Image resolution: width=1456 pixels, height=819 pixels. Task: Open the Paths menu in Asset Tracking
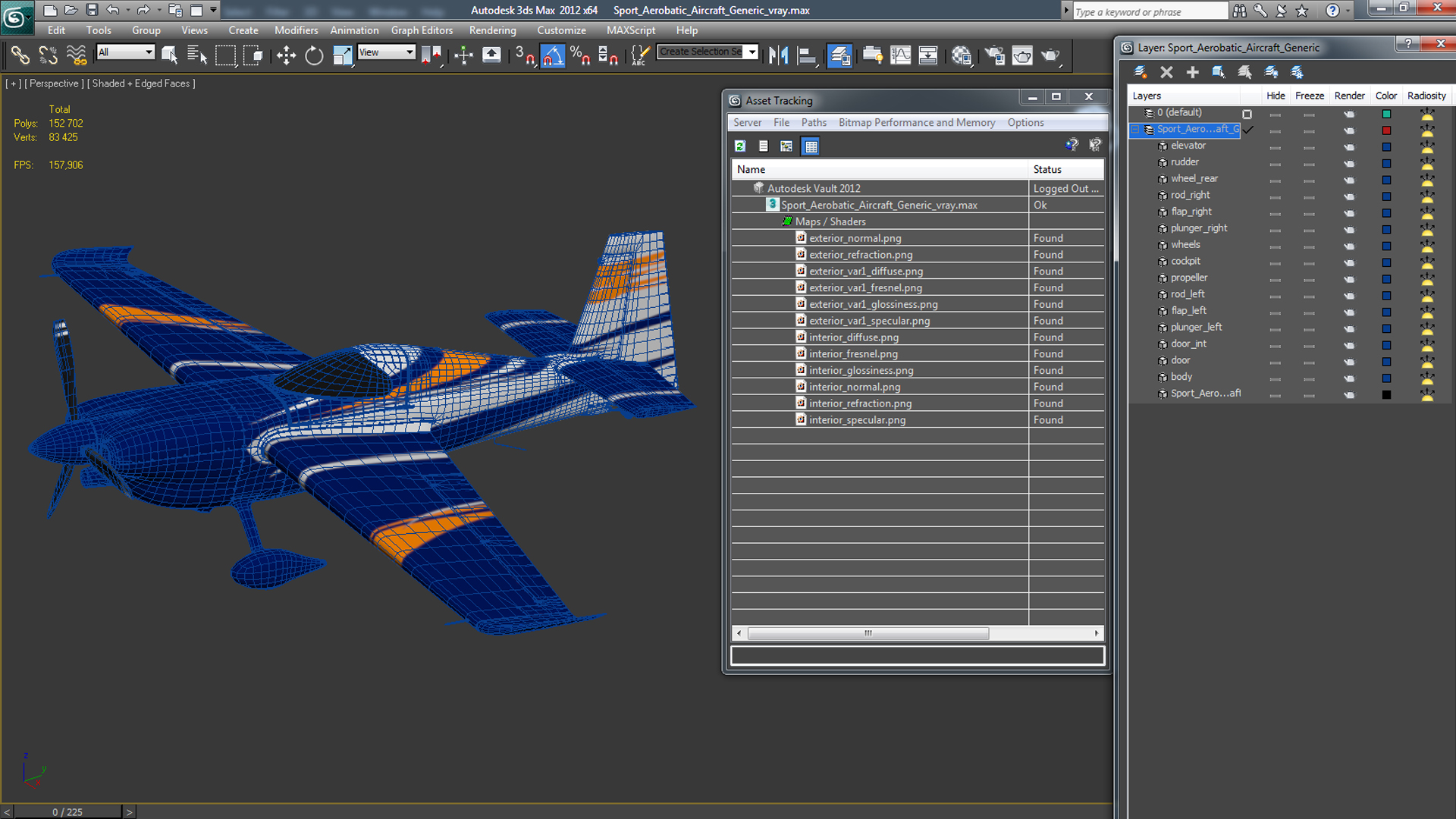point(814,122)
